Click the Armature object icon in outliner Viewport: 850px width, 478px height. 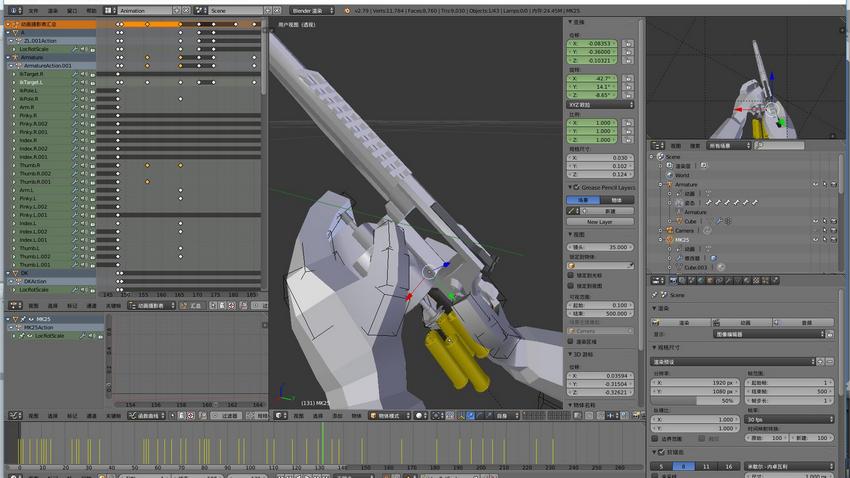click(670, 185)
